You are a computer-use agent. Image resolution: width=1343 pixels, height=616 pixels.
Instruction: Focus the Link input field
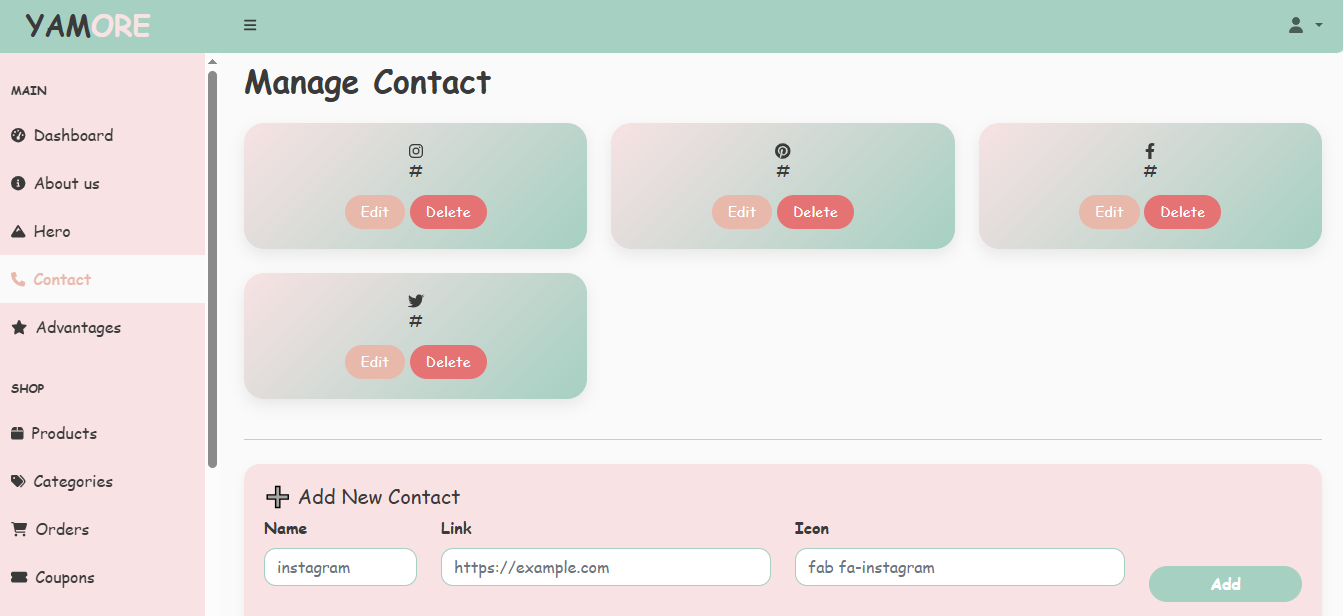click(605, 567)
